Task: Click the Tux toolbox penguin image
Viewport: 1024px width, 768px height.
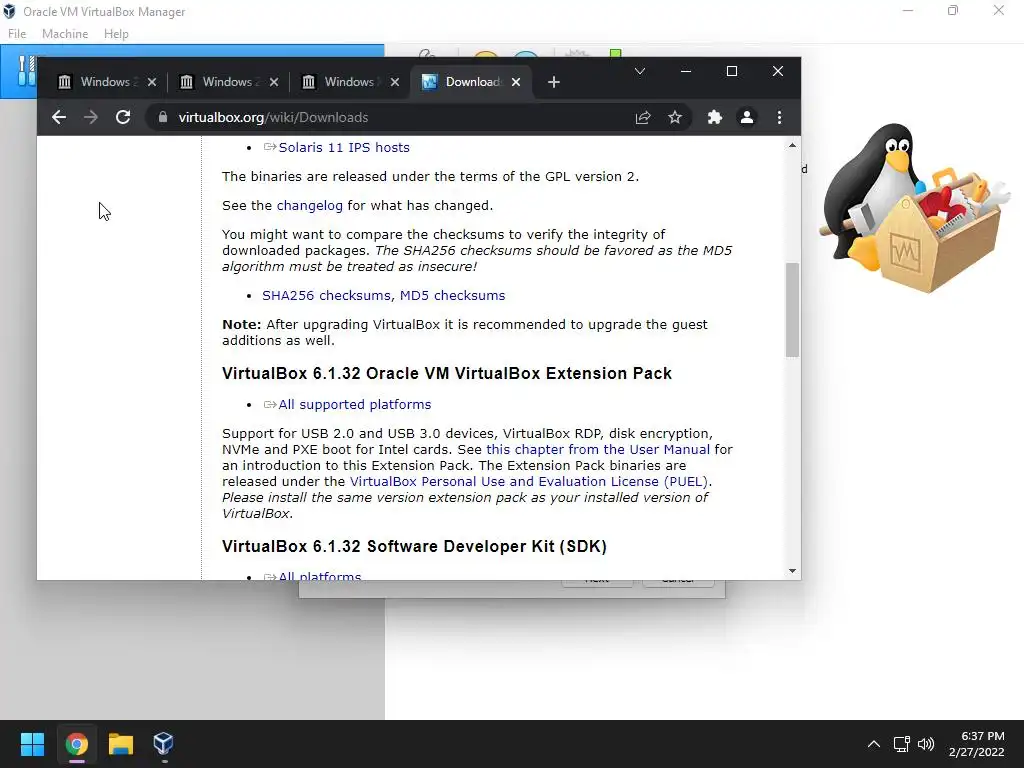Action: (x=914, y=208)
